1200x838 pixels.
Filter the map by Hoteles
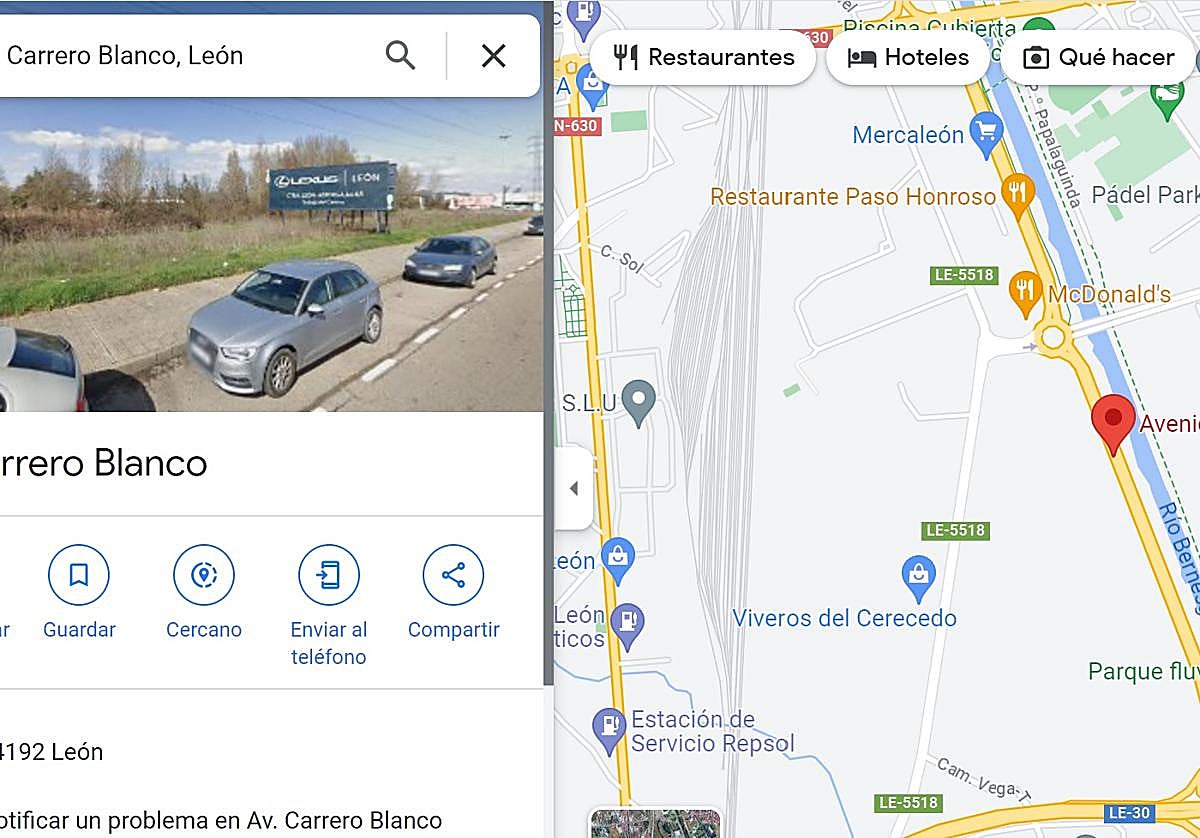[908, 57]
